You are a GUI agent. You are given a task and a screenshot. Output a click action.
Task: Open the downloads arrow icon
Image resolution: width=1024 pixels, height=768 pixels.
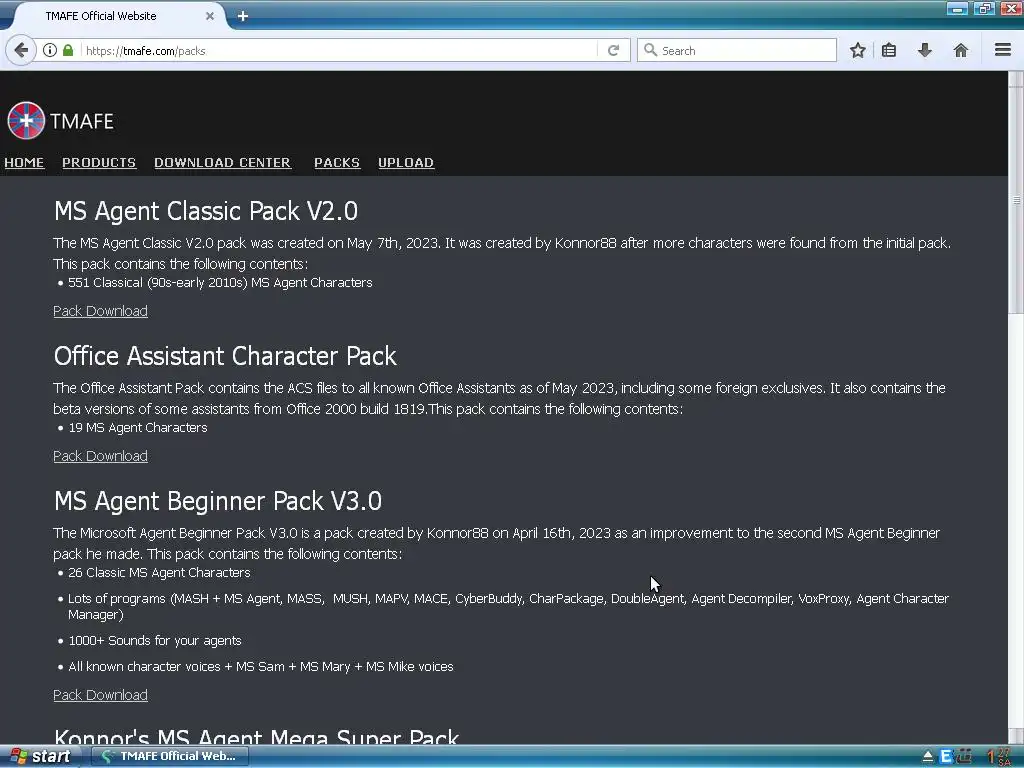click(925, 50)
